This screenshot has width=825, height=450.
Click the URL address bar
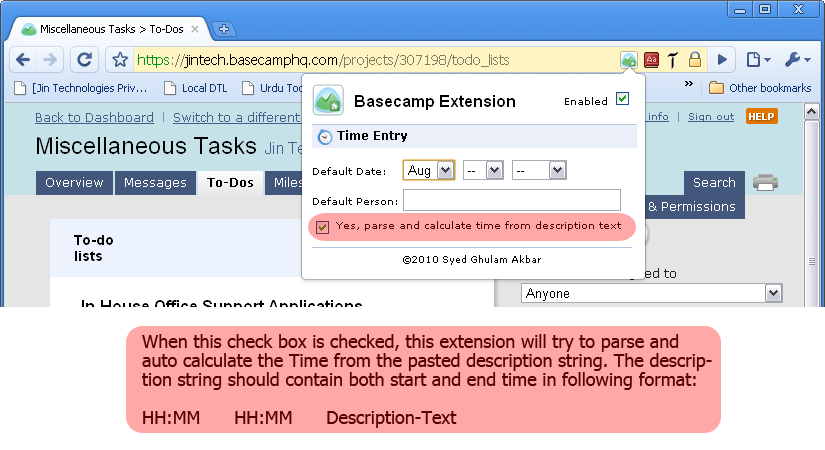point(376,60)
